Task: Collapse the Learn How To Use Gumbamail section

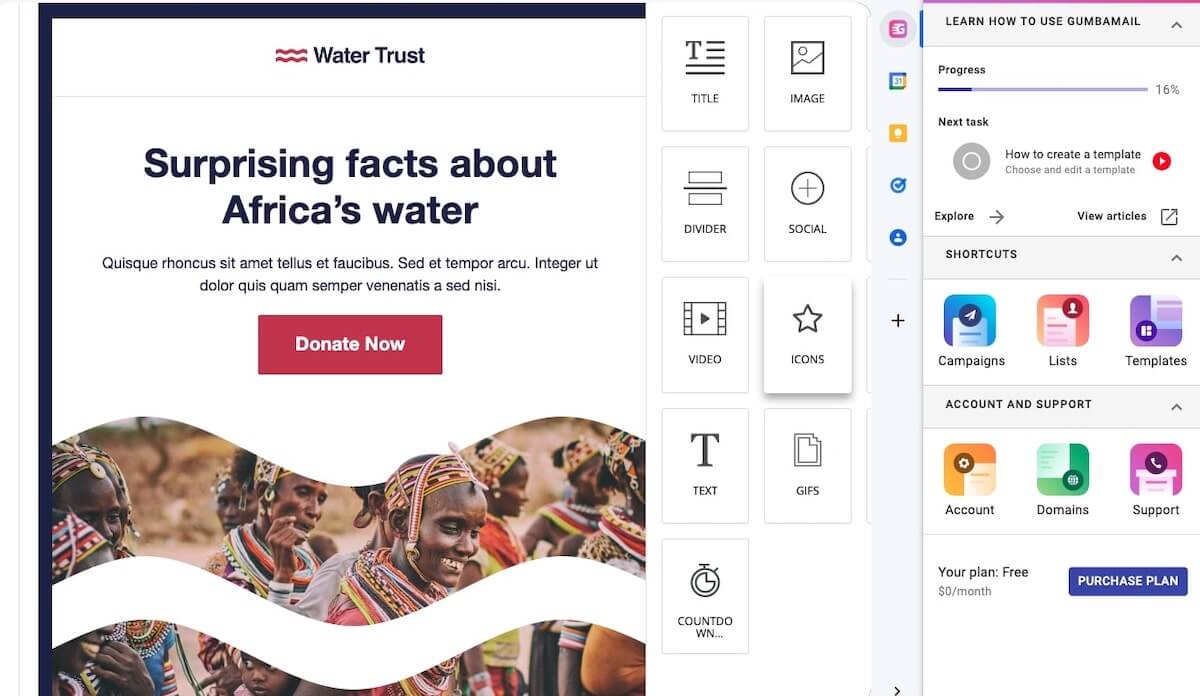Action: pyautogui.click(x=1176, y=25)
